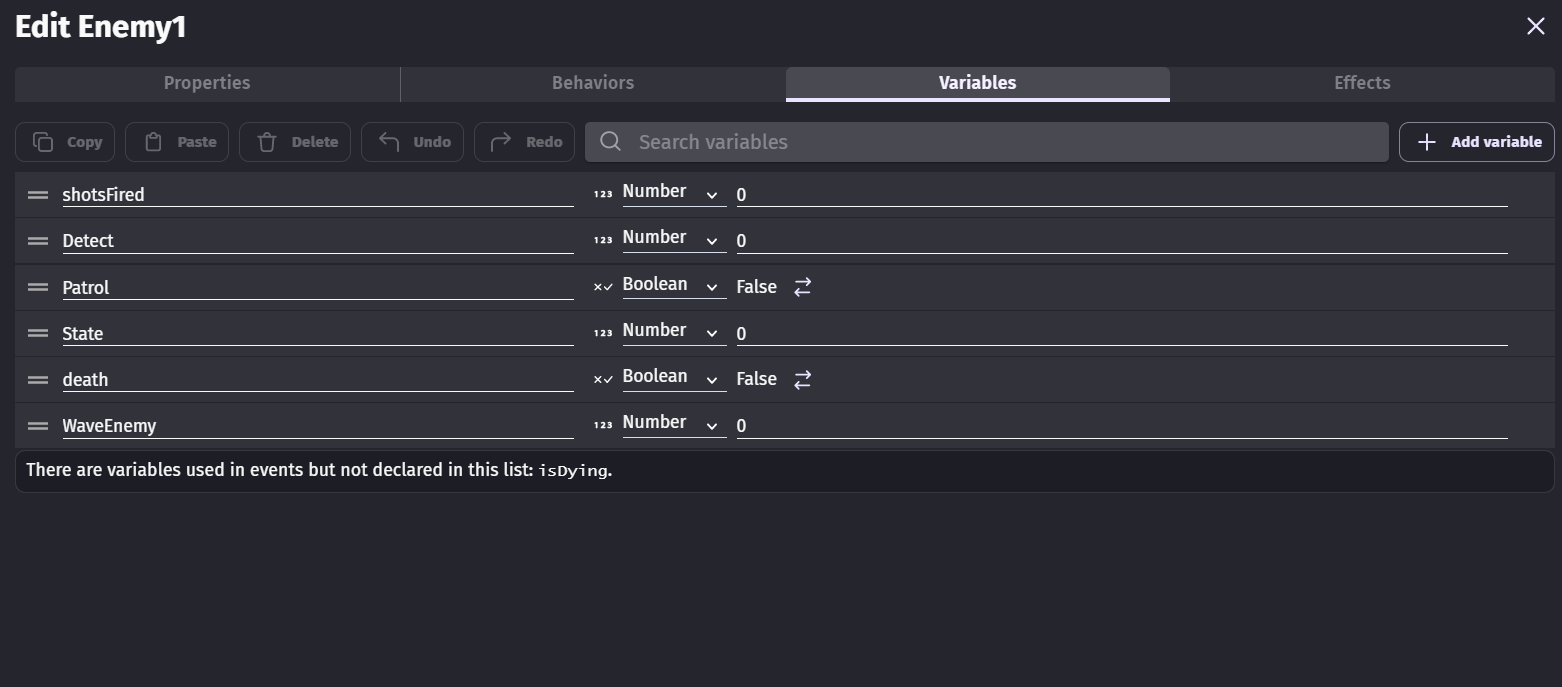Screen dimensions: 1562x687
Task: Toggle the Patrol boolean value
Action: pos(802,287)
